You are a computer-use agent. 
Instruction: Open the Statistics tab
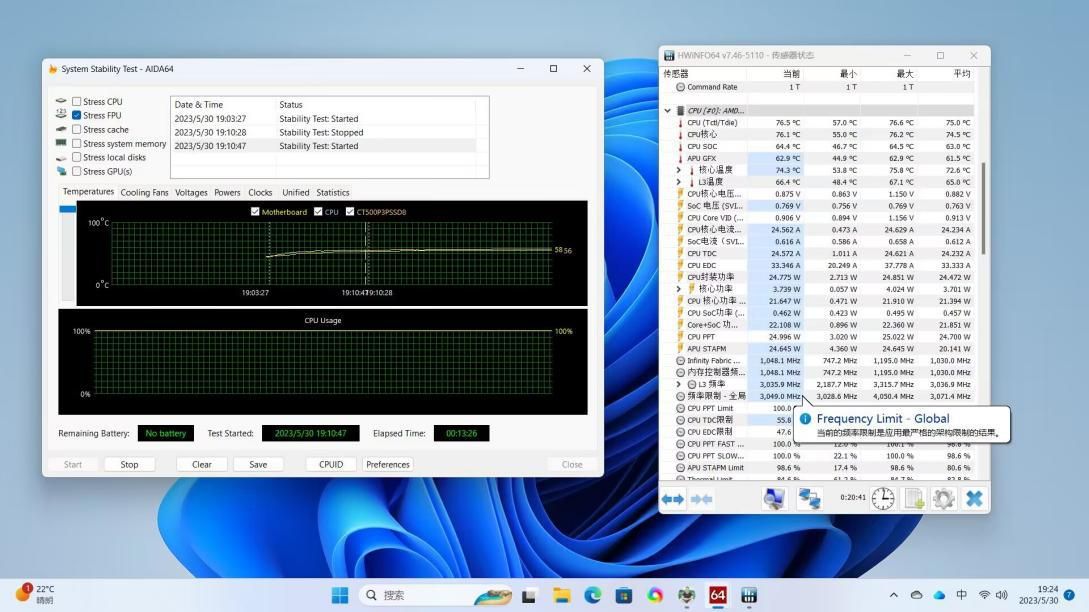point(332,192)
